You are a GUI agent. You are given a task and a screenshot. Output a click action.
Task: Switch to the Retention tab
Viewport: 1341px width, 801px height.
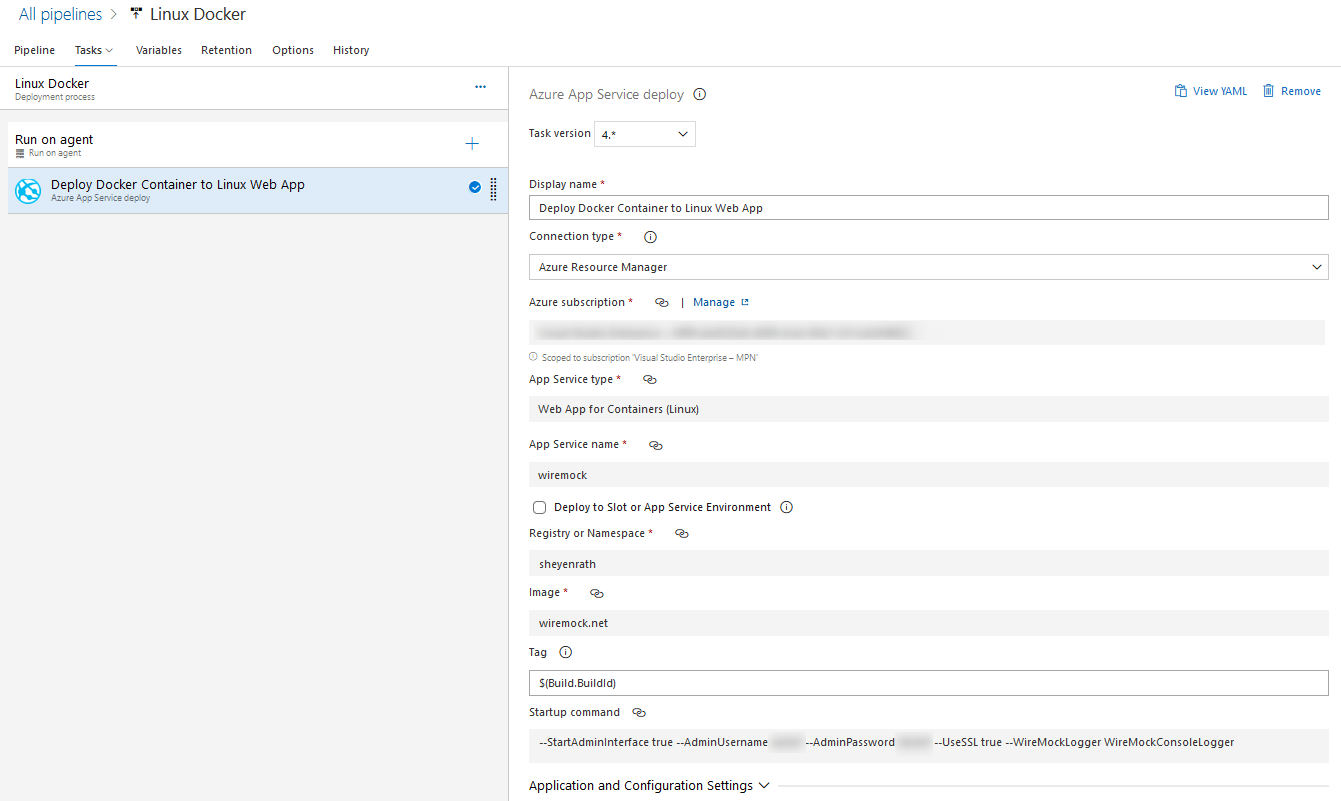click(x=226, y=50)
